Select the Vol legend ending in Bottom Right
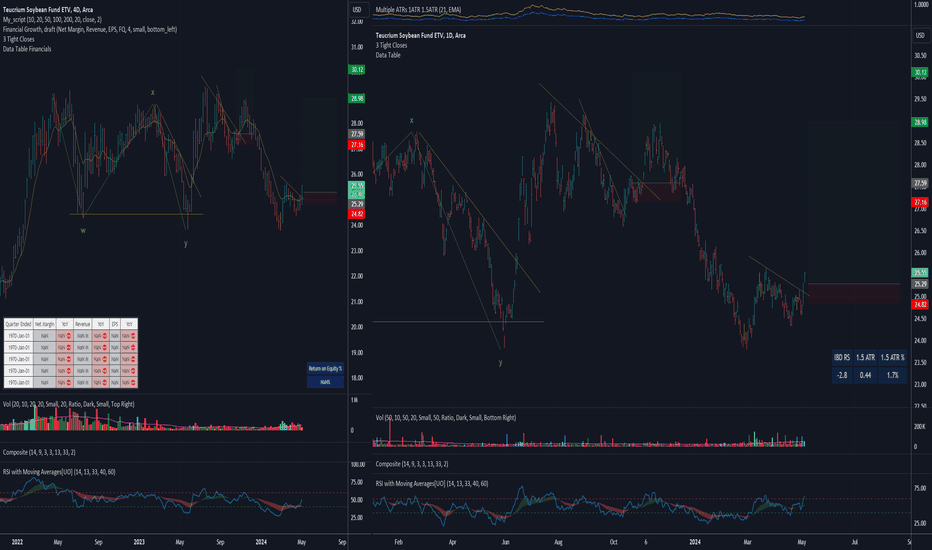This screenshot has height=550, width=932. (x=446, y=417)
